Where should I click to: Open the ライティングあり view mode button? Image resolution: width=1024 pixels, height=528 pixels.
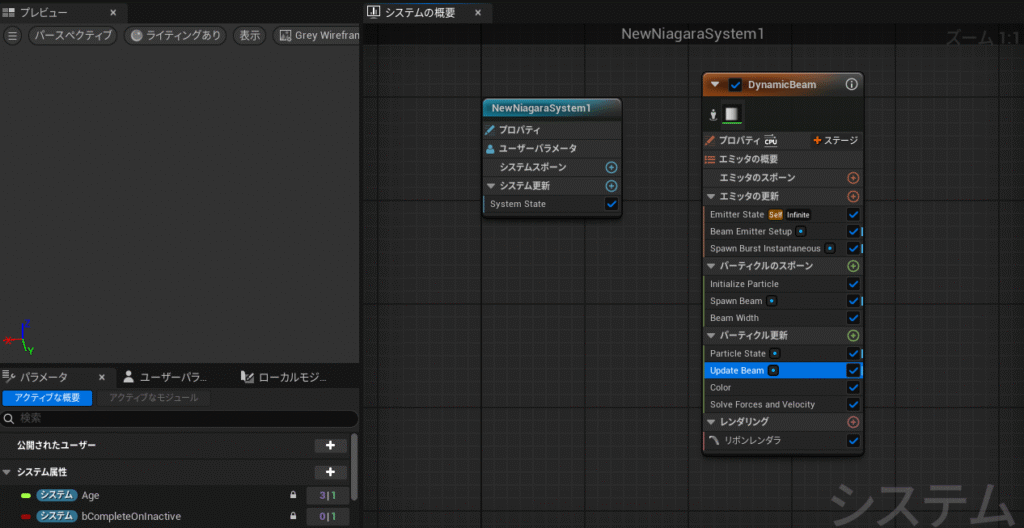click(175, 36)
